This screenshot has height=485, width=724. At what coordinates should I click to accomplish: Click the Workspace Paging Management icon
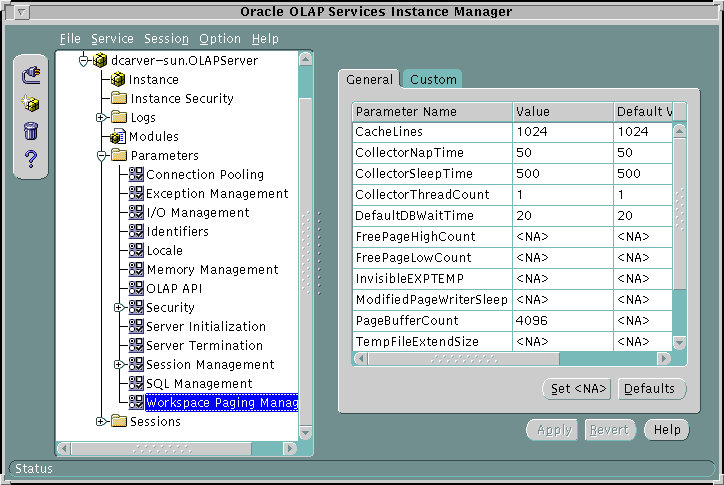[x=136, y=402]
